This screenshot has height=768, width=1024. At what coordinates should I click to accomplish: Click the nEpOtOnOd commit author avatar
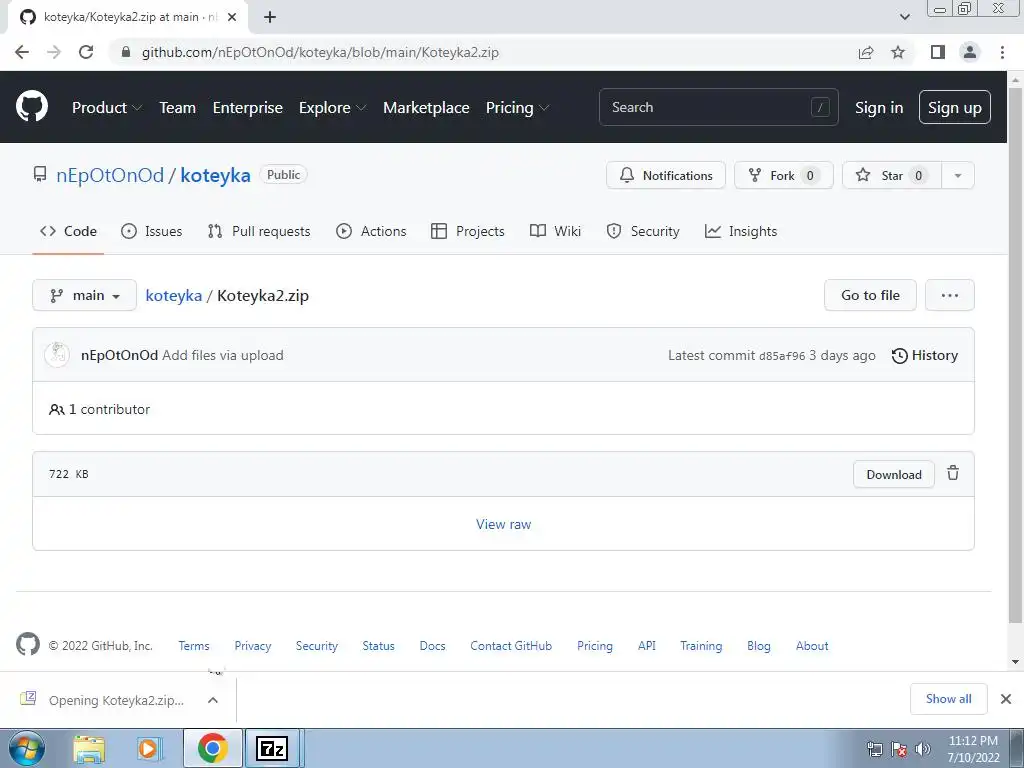coord(57,355)
